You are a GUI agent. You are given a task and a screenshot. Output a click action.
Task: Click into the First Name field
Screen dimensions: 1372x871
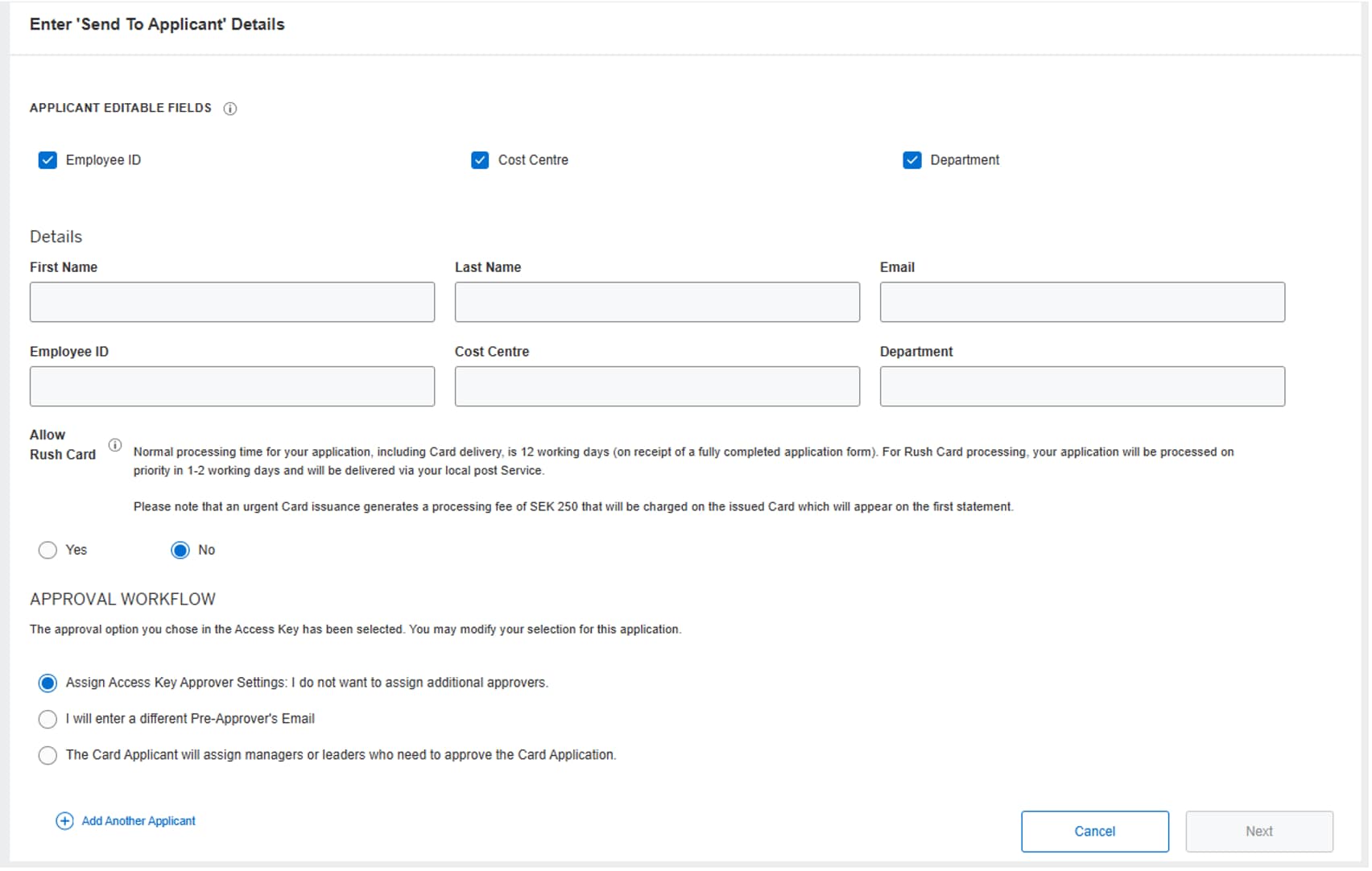[232, 302]
